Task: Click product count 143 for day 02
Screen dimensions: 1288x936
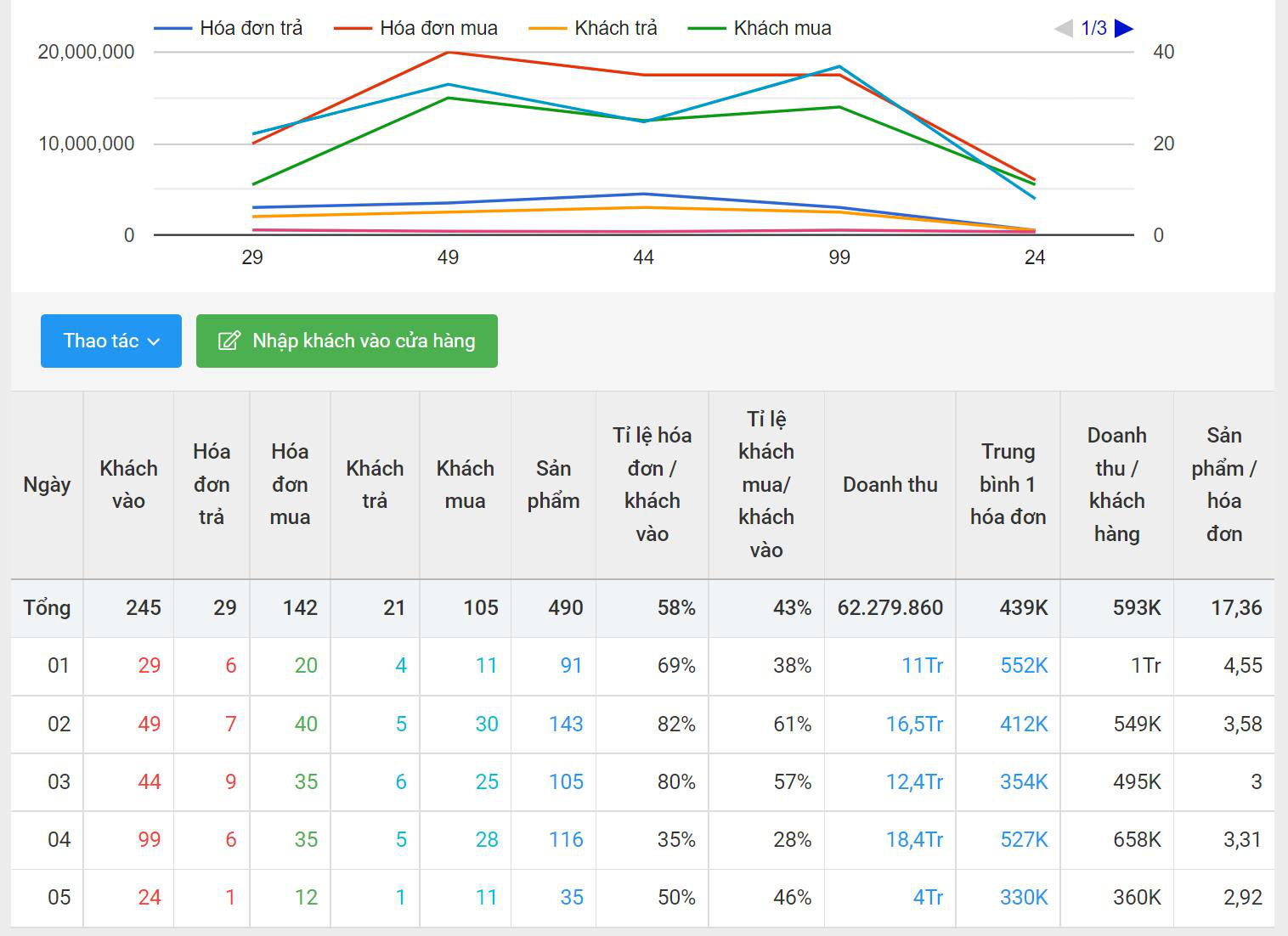Action: click(566, 724)
